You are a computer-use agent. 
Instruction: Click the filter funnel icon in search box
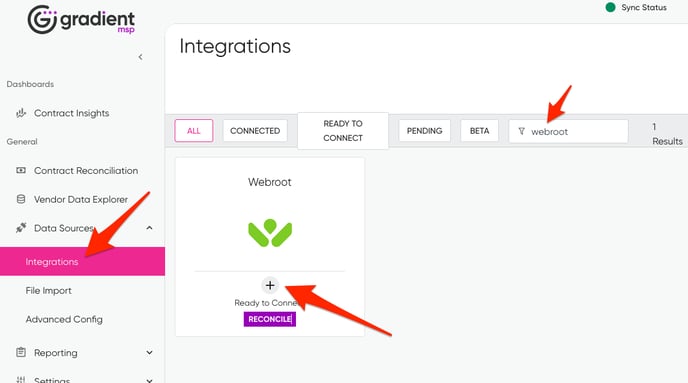(521, 131)
